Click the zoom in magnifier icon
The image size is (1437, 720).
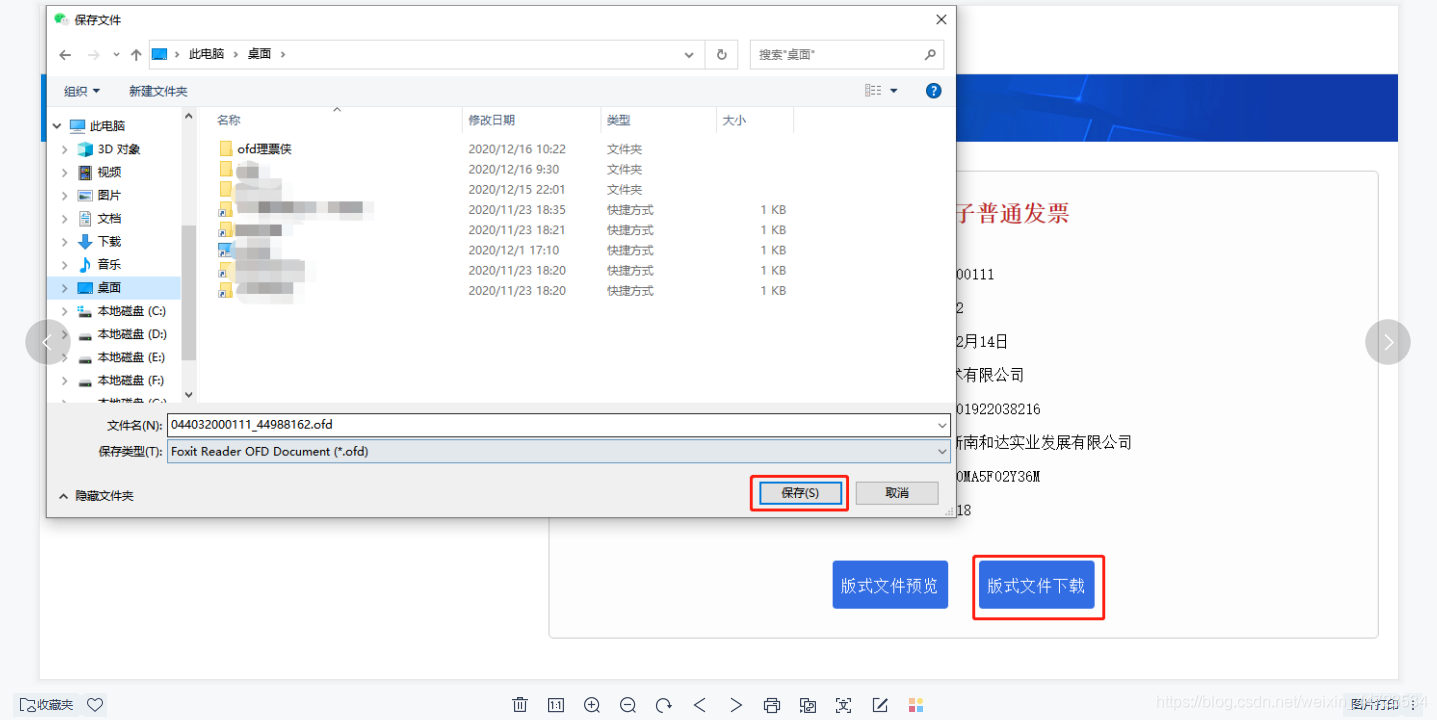pos(592,705)
